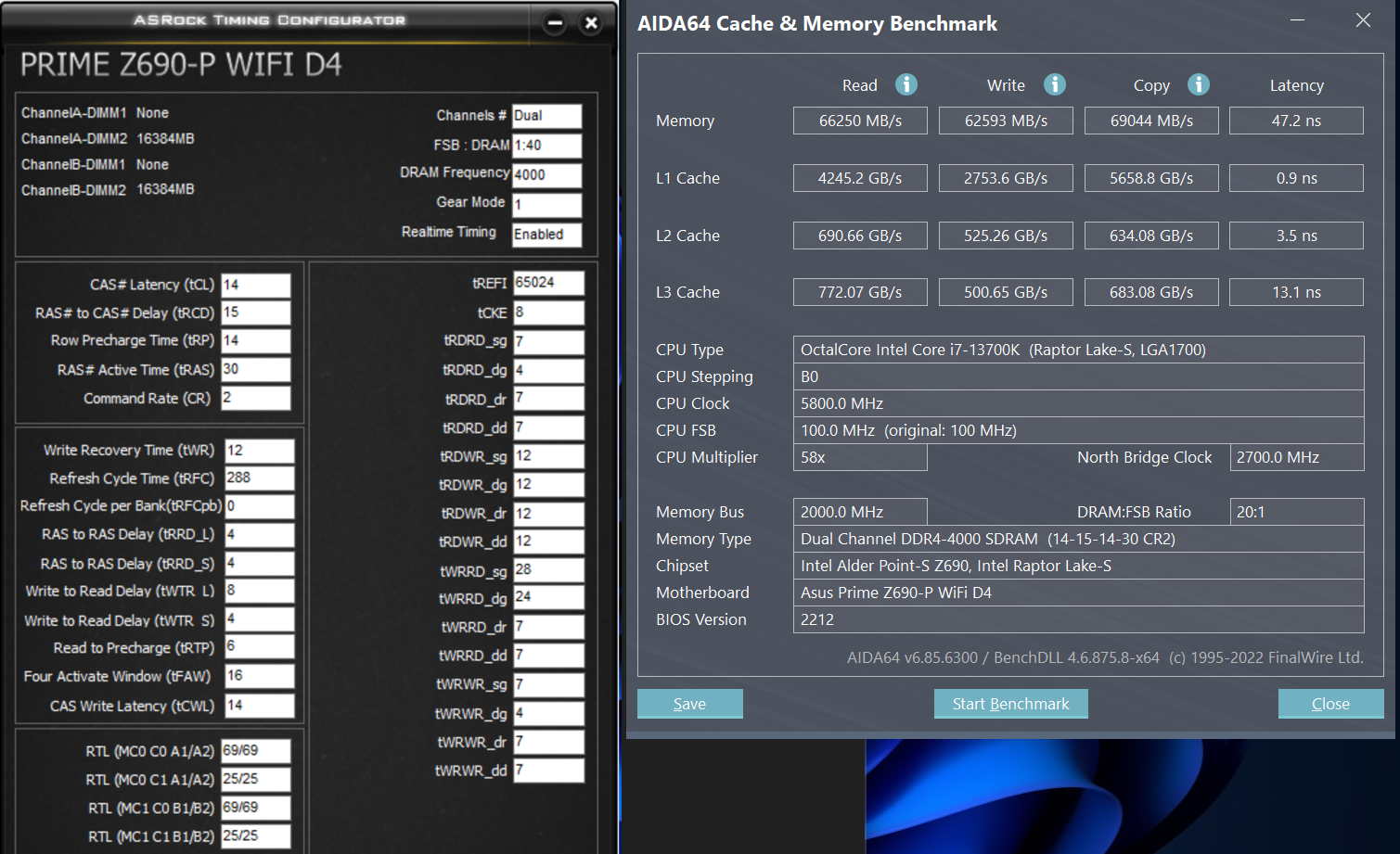Click the Row Precharge Time (tRP) field

point(256,341)
